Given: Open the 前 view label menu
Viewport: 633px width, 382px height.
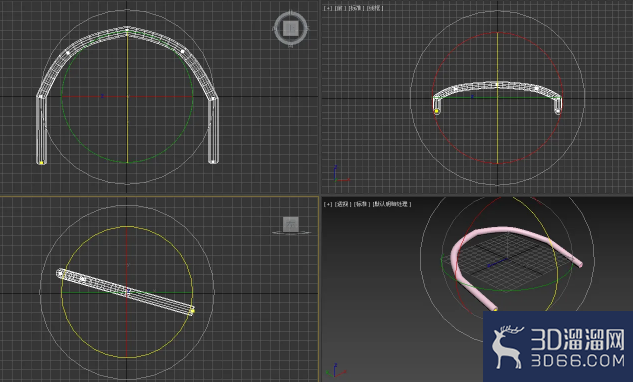Looking at the screenshot, I should [x=340, y=8].
